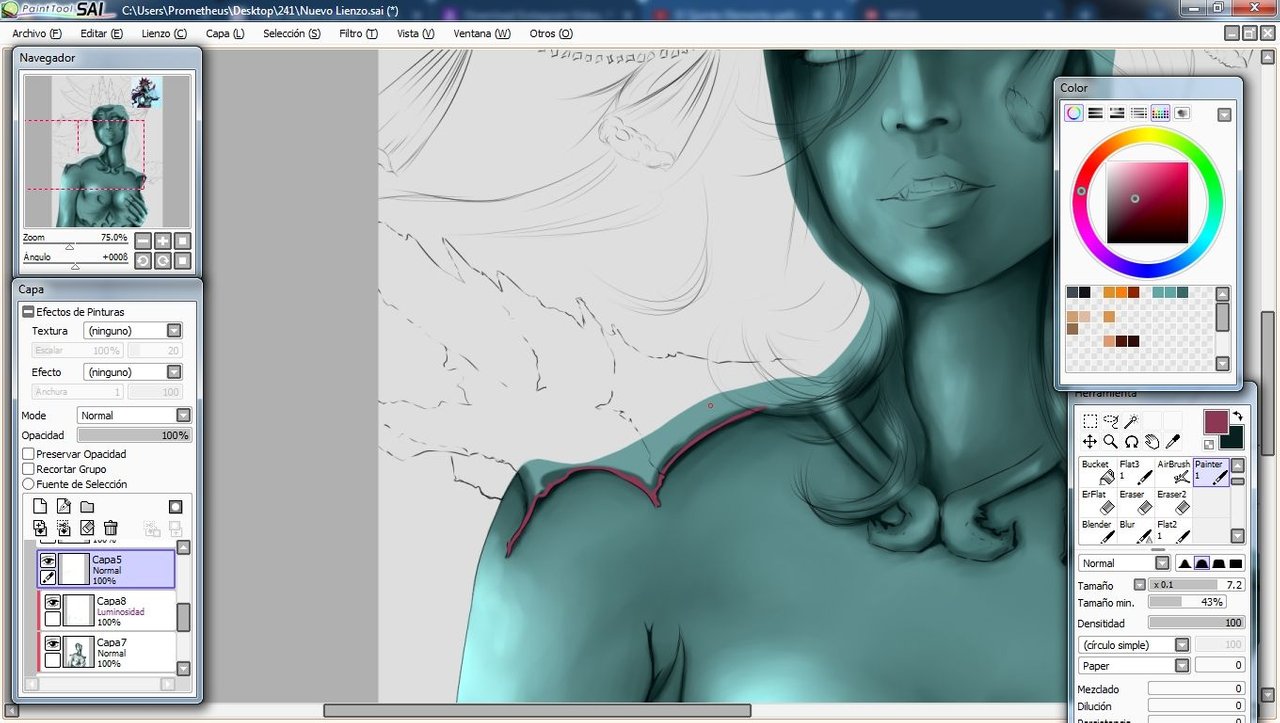Open the Editar menu
Screen dimensions: 1280x723
point(102,33)
